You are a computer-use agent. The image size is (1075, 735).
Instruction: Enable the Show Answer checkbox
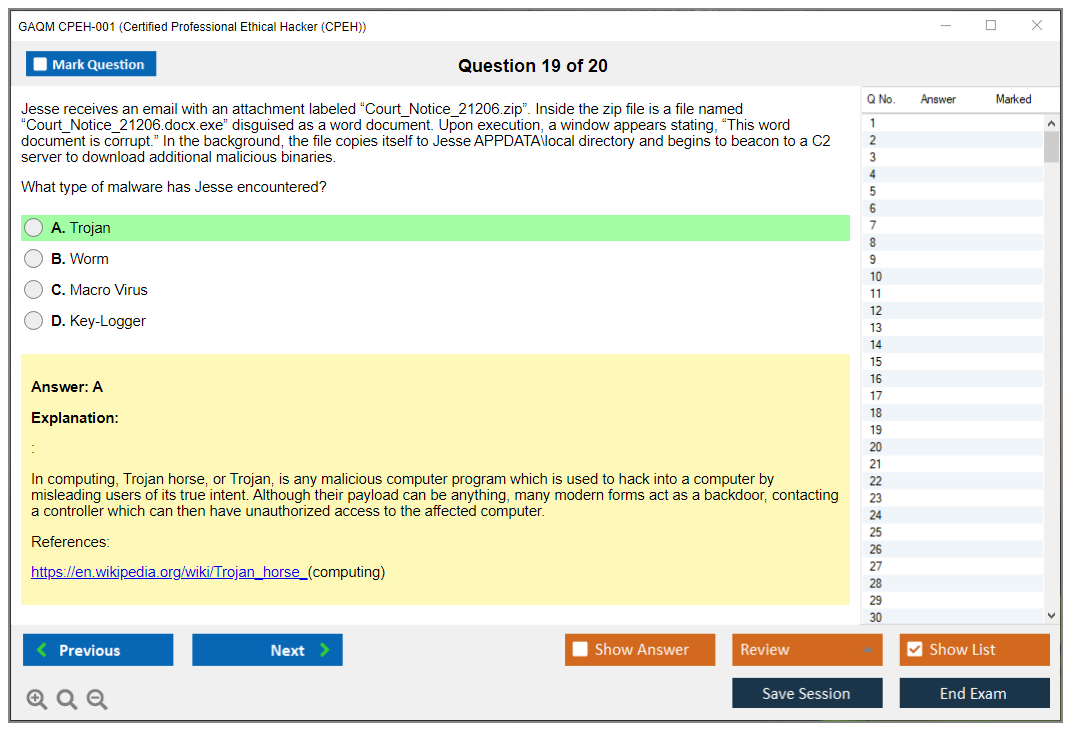[x=580, y=650]
